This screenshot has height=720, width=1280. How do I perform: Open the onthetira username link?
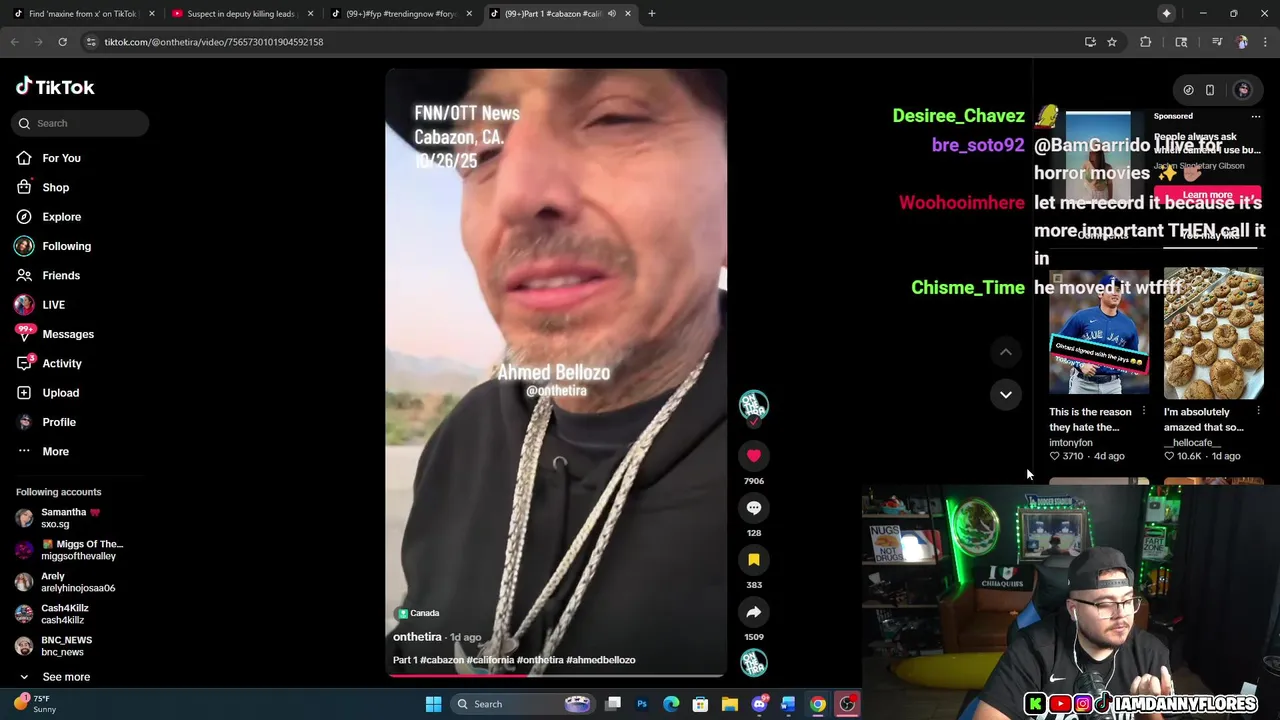417,637
